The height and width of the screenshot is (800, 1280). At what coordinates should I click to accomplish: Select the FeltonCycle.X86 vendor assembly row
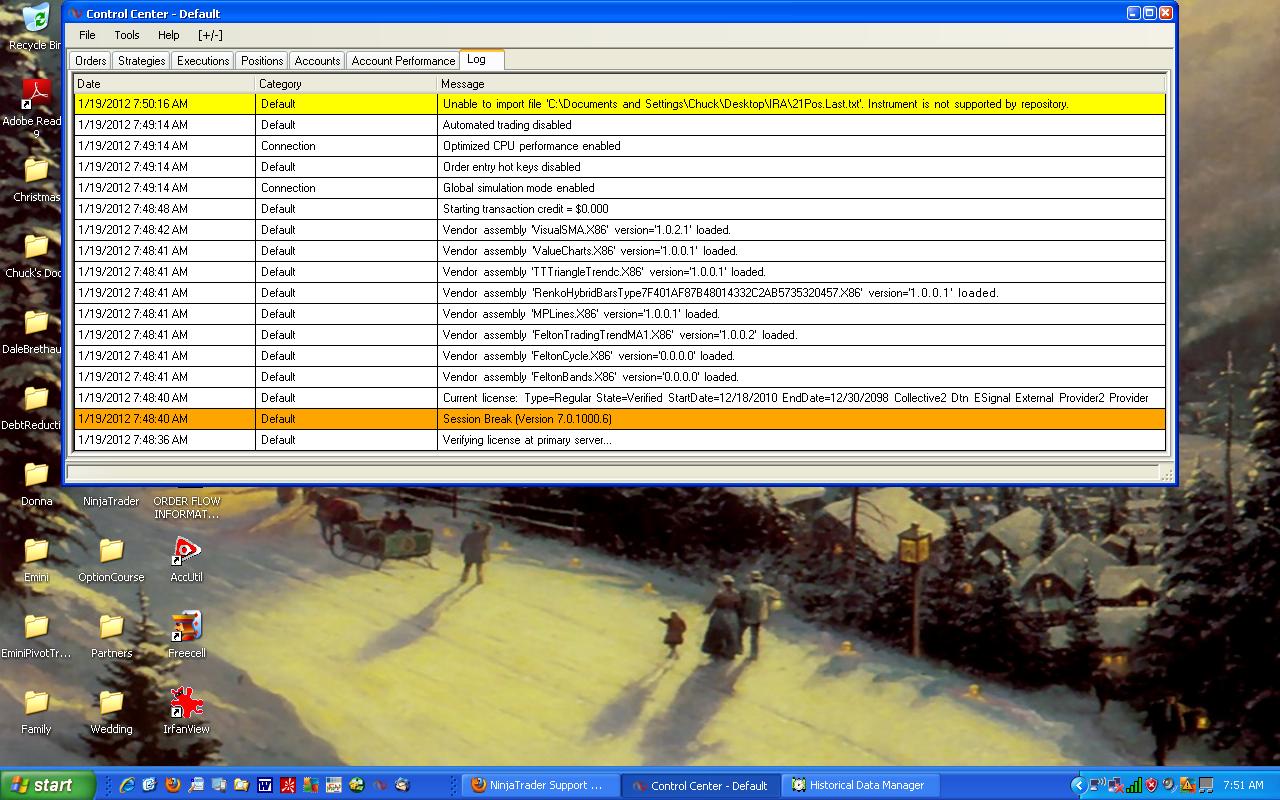pos(620,356)
